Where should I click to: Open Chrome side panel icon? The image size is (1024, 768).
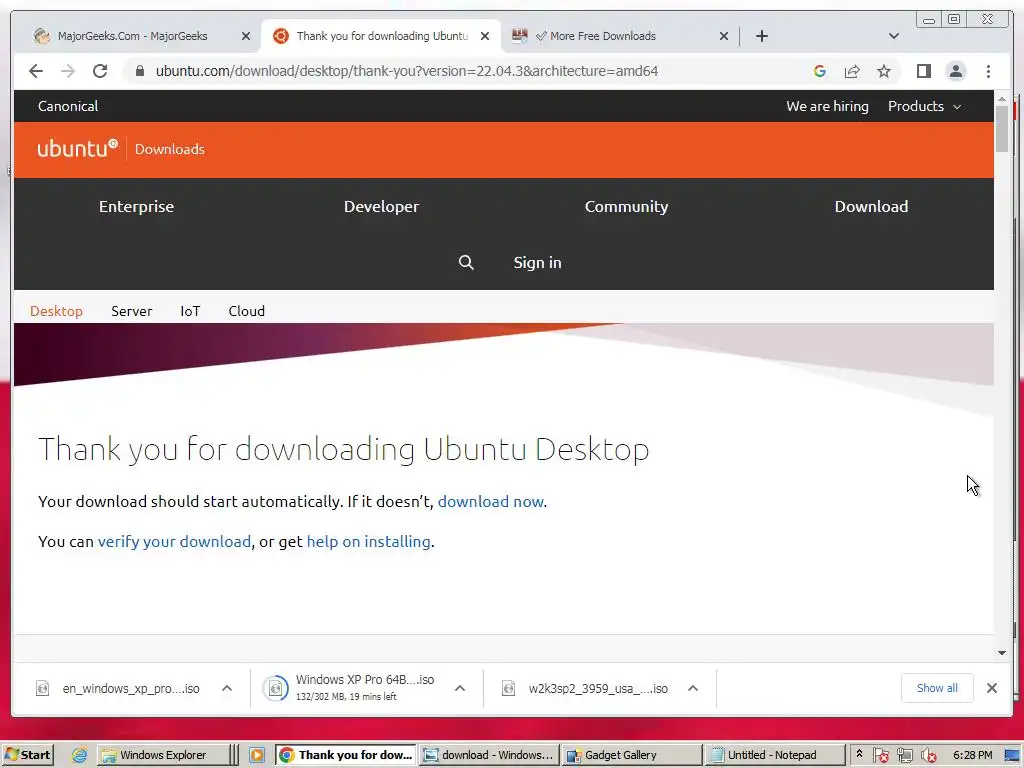point(923,71)
